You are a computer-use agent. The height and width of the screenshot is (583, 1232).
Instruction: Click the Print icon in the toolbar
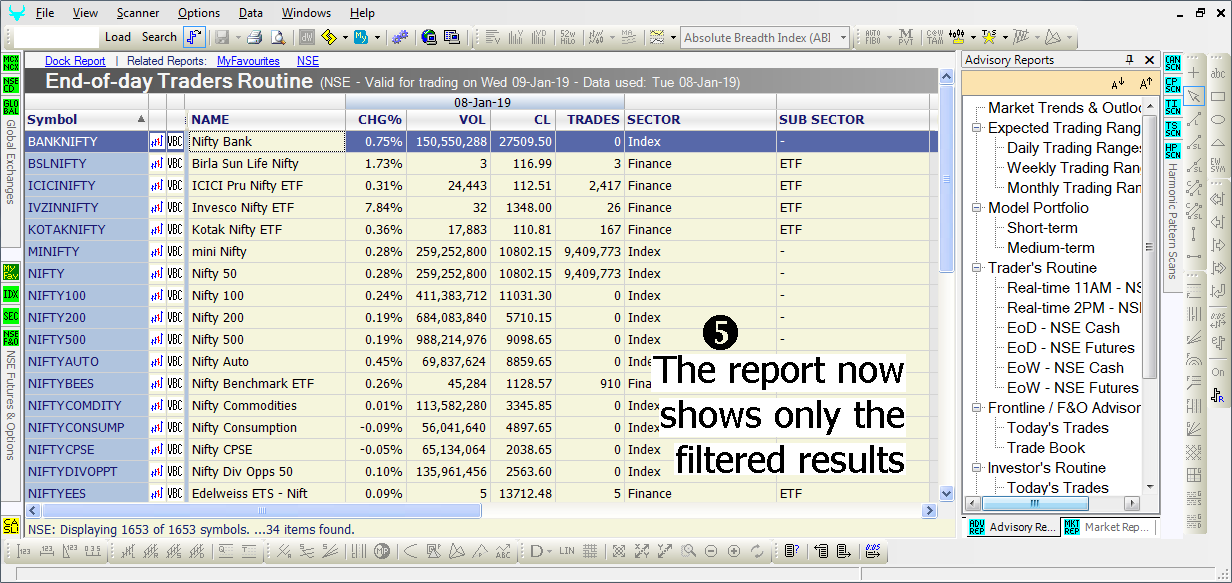click(x=254, y=37)
